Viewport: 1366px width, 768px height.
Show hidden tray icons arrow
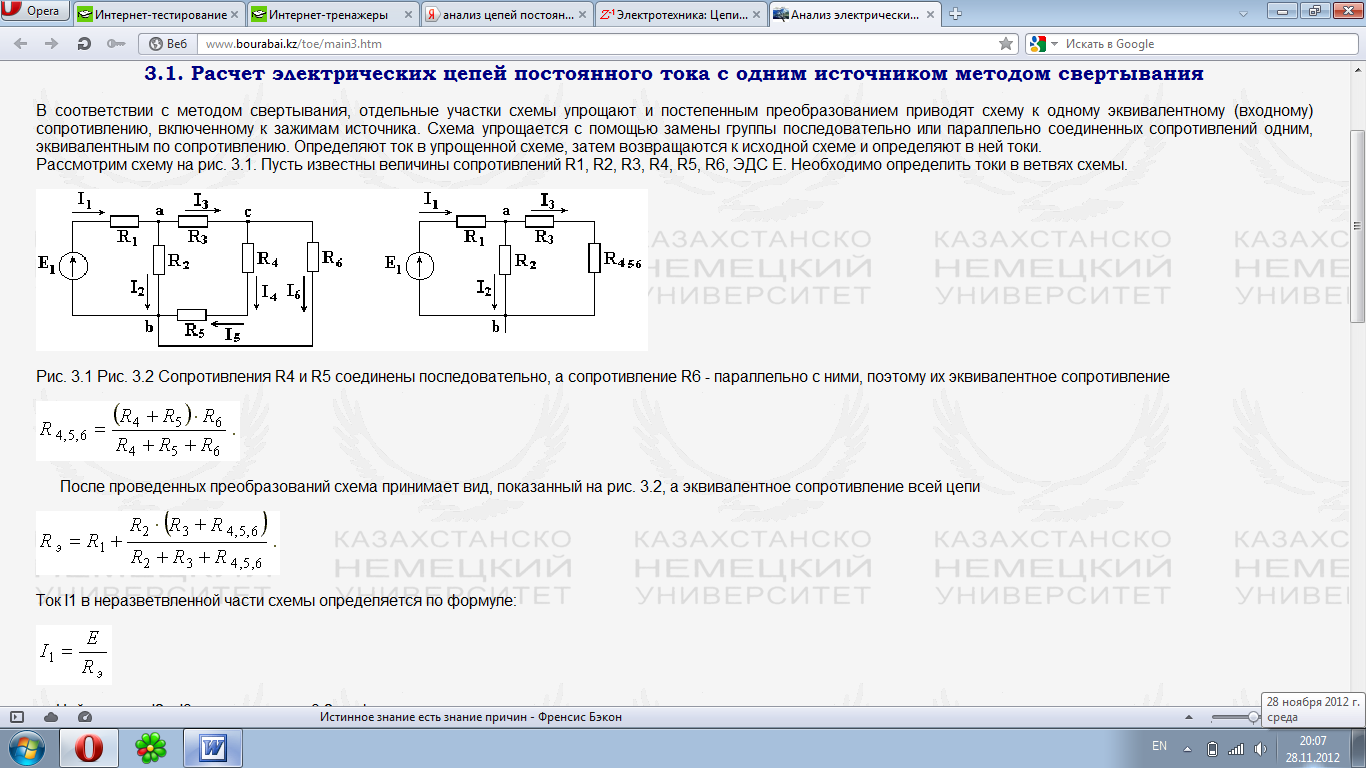(x=1188, y=748)
